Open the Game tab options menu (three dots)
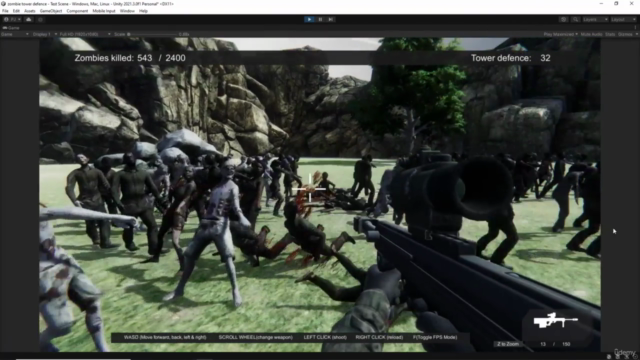 [636, 28]
